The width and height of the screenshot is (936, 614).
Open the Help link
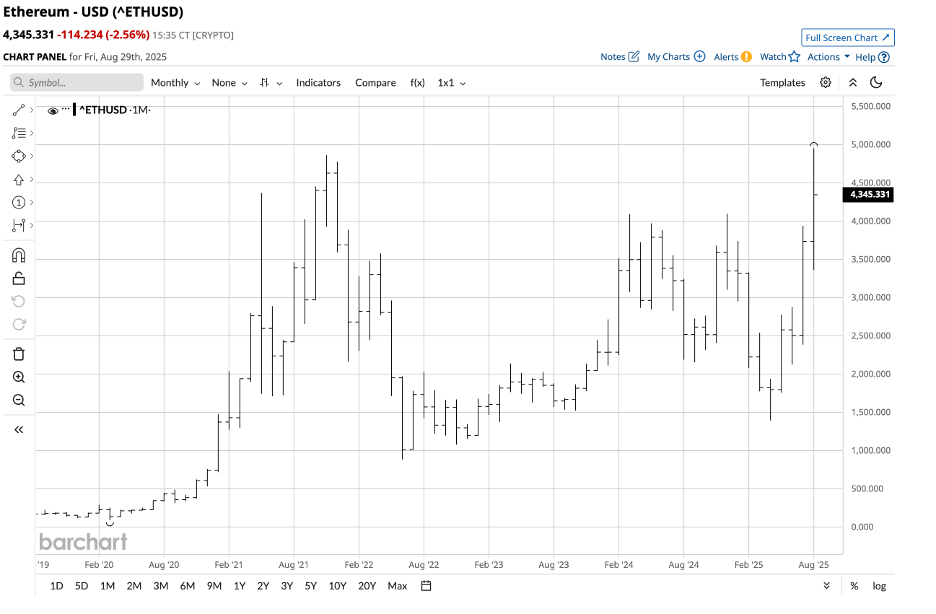[872, 57]
